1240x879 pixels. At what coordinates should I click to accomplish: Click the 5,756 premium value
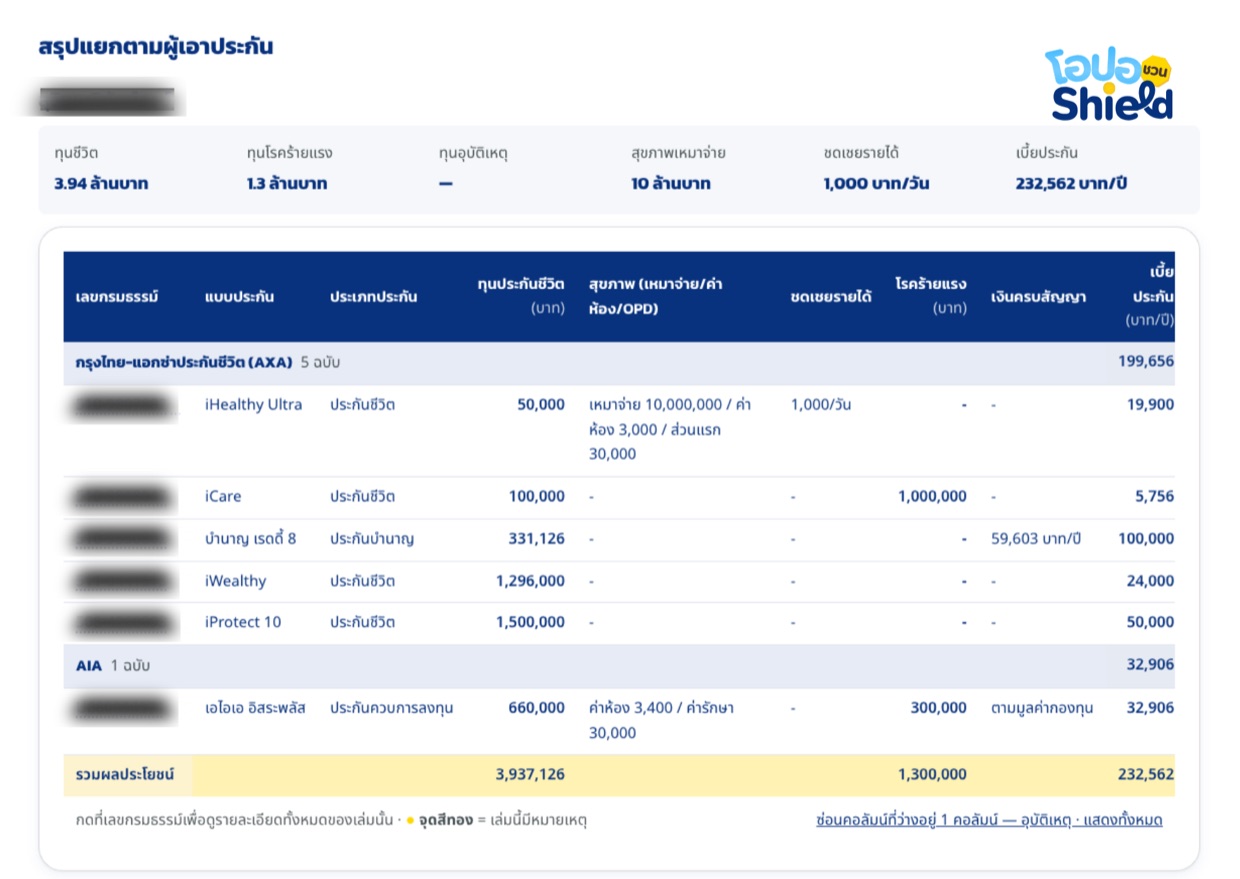(x=1155, y=497)
